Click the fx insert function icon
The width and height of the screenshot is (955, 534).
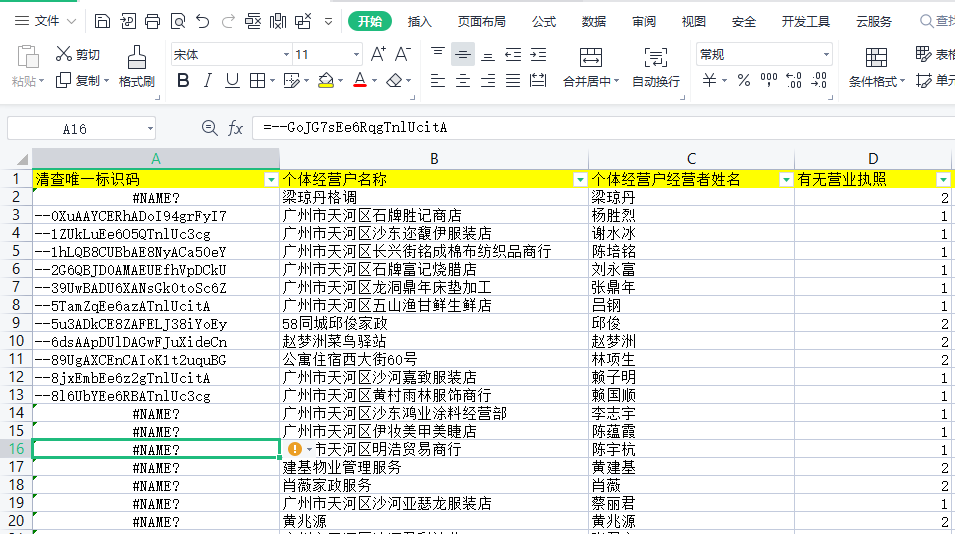tap(235, 128)
